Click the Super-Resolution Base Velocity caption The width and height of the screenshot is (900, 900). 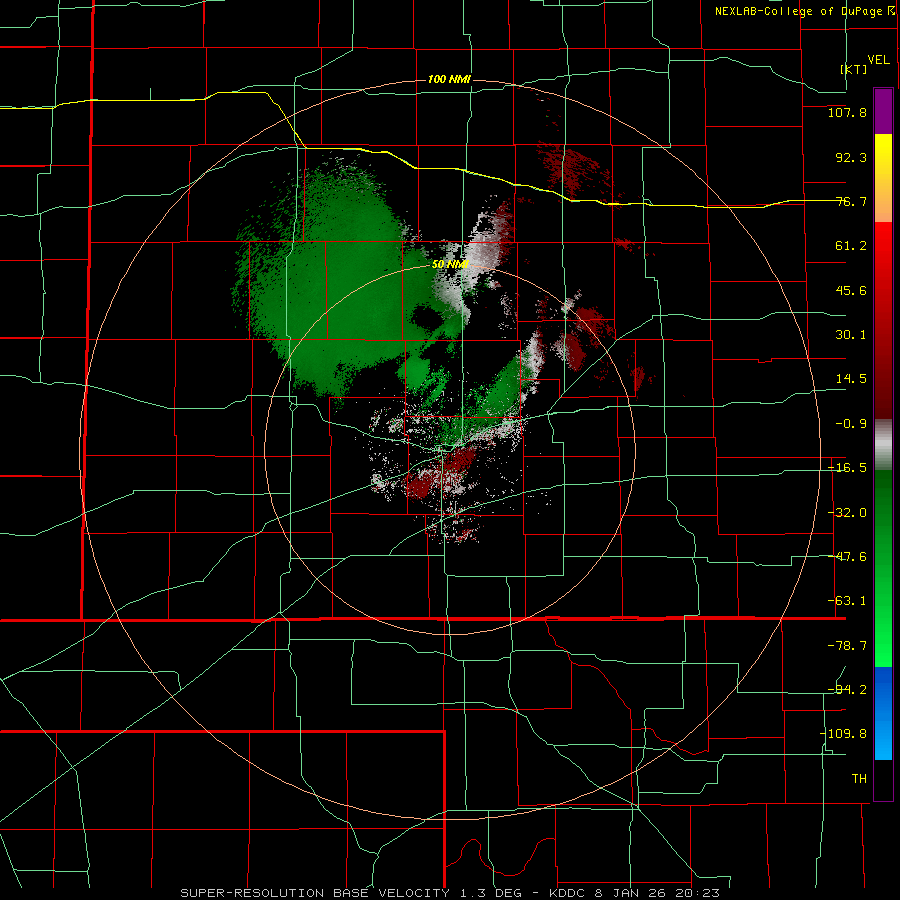point(449,893)
